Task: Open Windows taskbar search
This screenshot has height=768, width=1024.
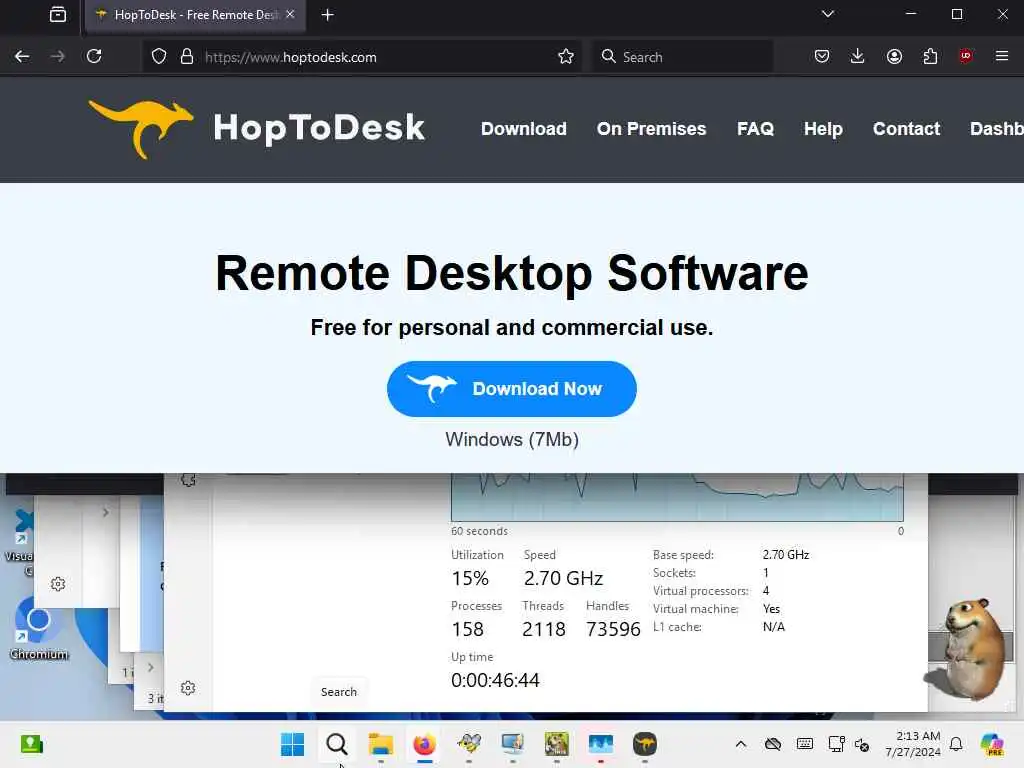Action: coord(337,744)
